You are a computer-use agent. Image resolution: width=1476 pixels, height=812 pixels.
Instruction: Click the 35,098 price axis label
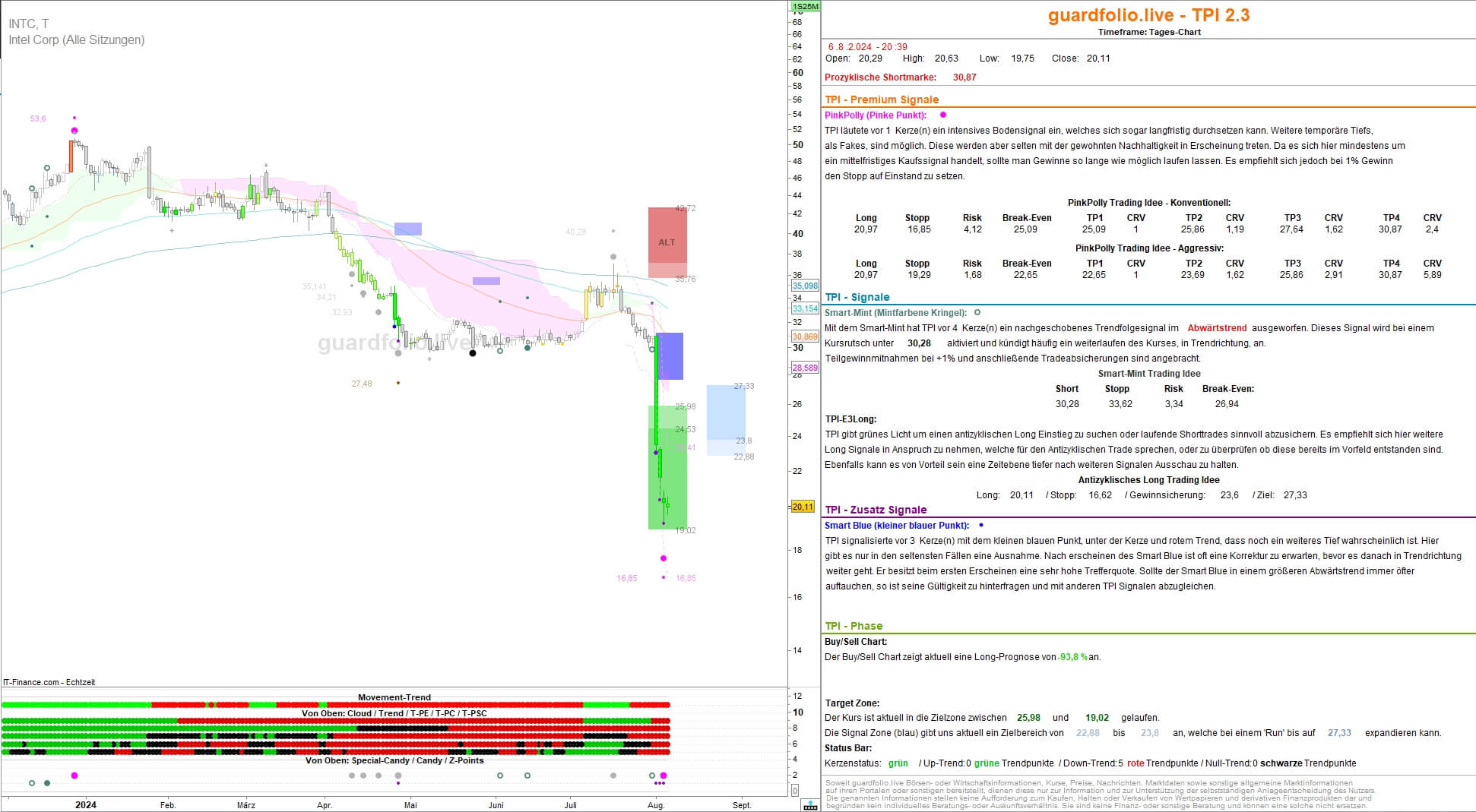805,286
